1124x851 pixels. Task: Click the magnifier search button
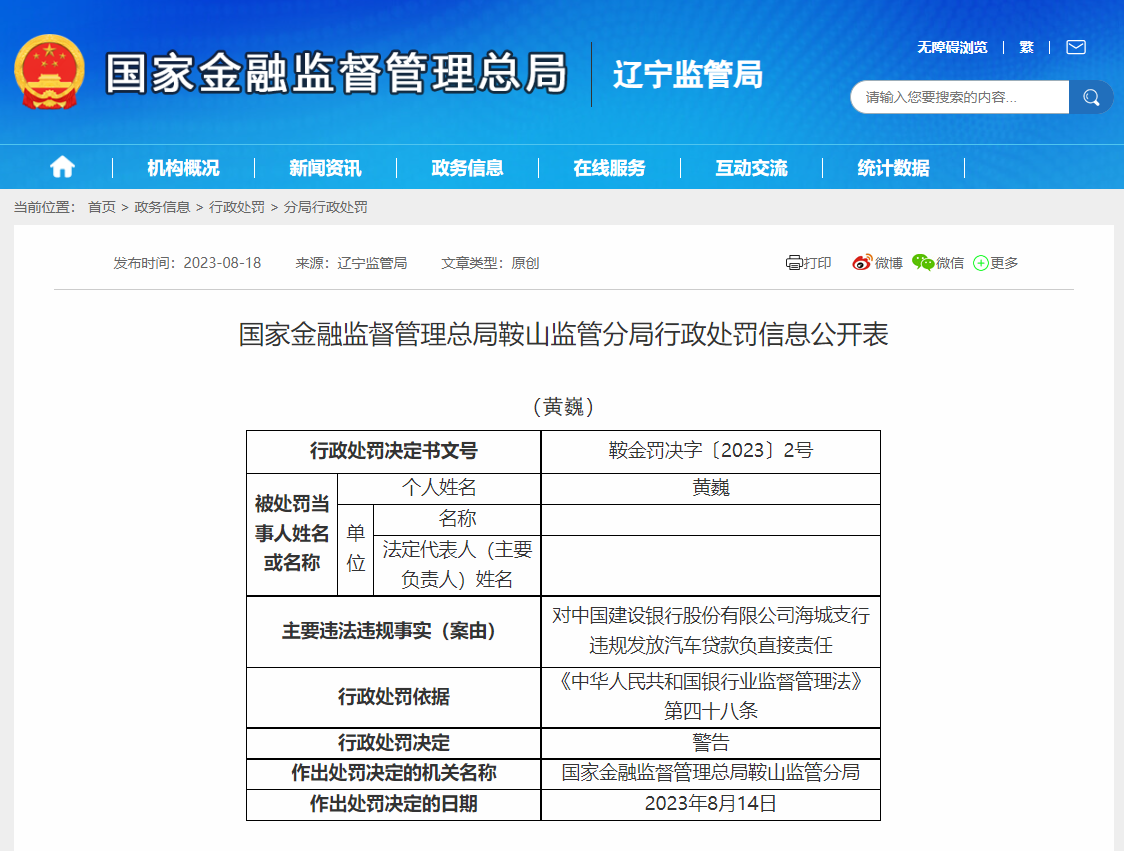pyautogui.click(x=1091, y=97)
